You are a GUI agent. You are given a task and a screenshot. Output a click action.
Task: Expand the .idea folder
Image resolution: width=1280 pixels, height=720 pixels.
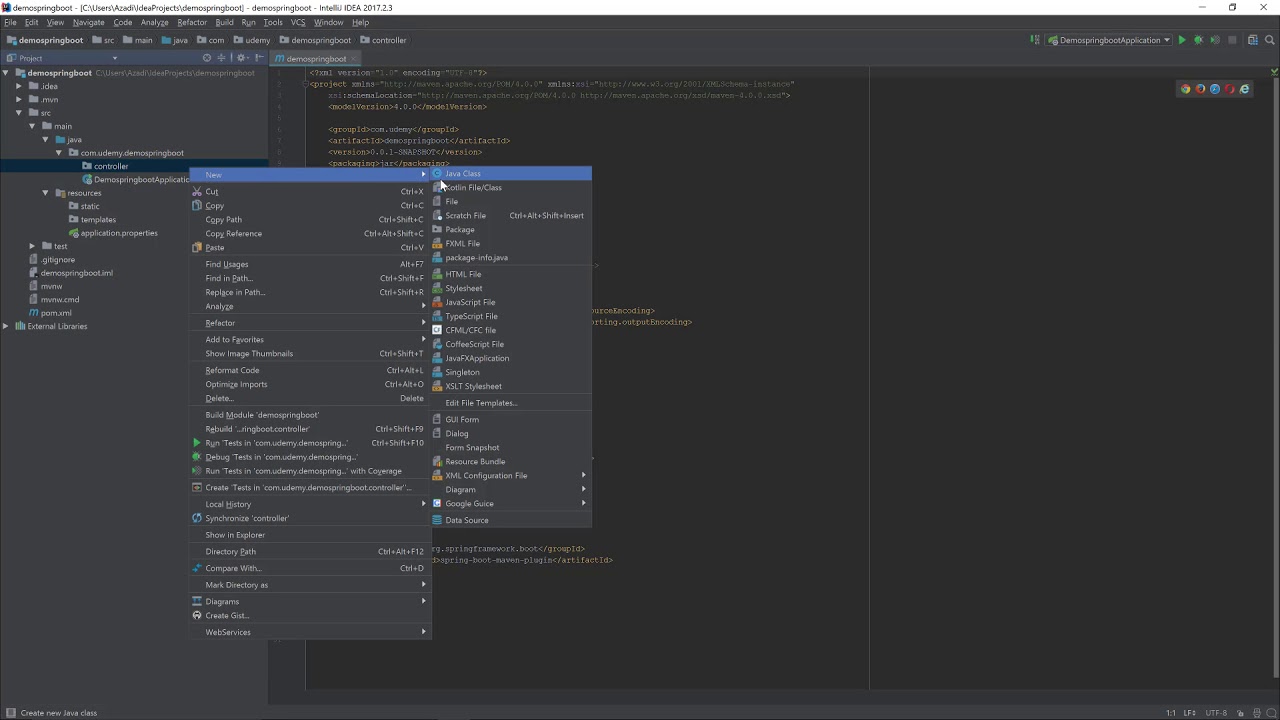18,86
